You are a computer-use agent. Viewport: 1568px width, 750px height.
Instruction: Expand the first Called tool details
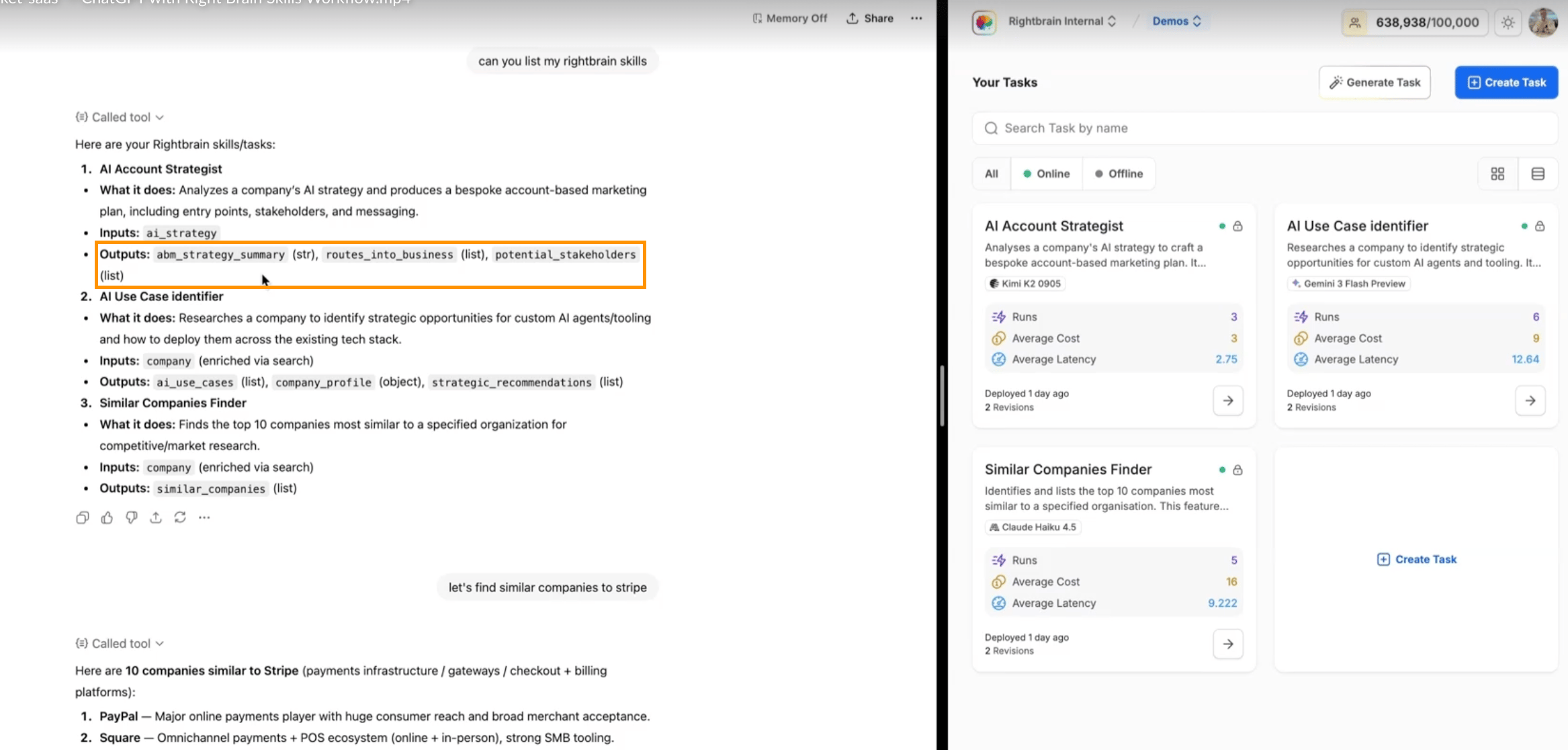click(x=120, y=117)
